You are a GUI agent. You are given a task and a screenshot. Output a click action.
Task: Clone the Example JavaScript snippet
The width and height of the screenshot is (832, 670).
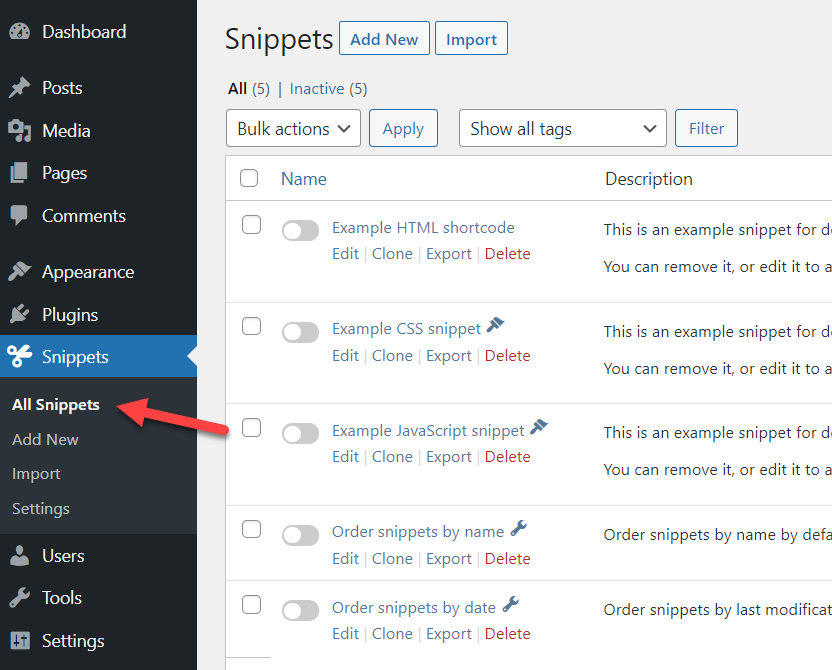pos(392,457)
